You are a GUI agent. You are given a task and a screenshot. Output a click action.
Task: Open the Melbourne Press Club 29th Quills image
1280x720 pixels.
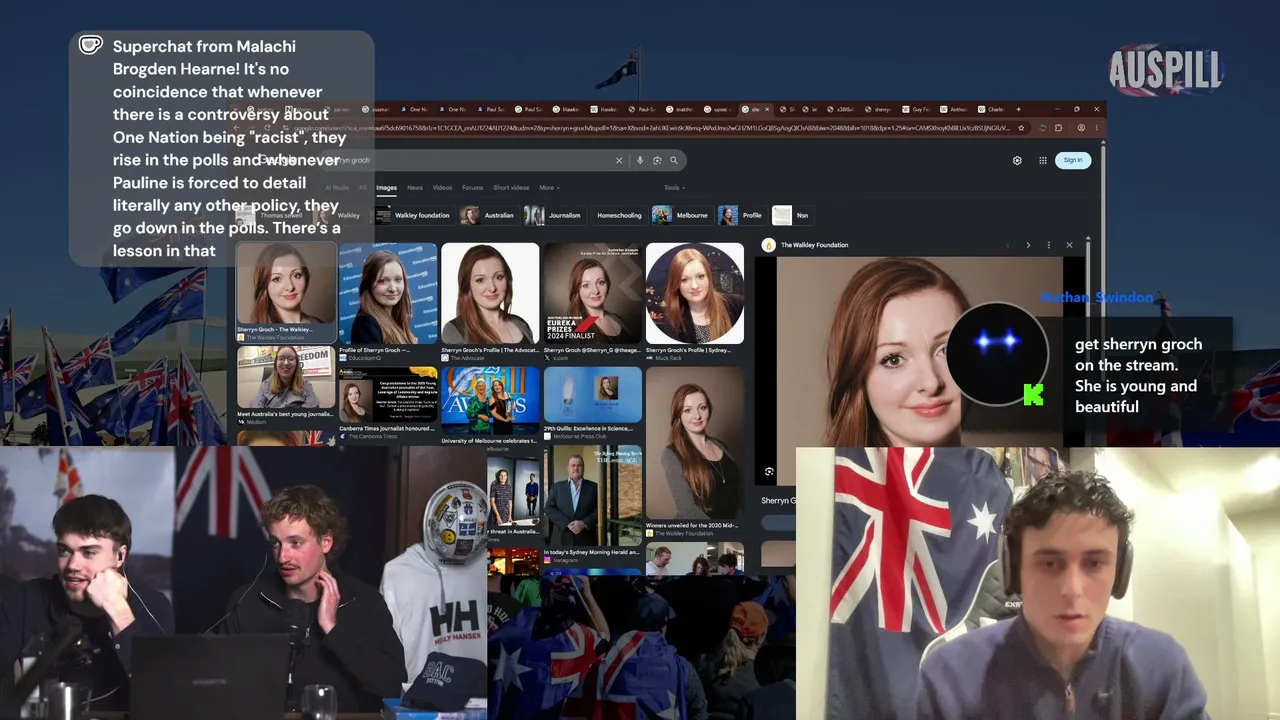pyautogui.click(x=593, y=394)
